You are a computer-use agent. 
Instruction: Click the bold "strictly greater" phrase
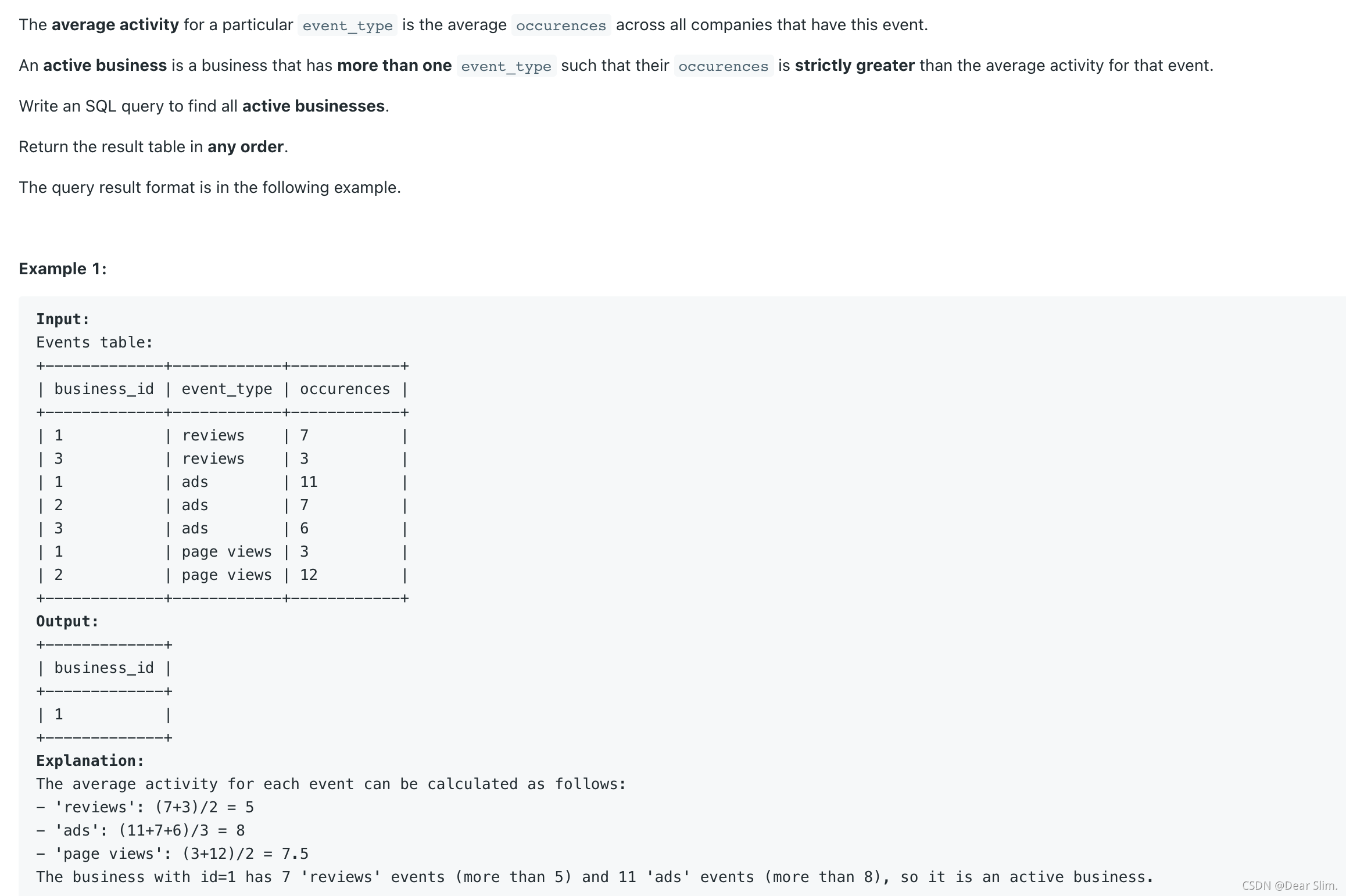click(x=854, y=66)
